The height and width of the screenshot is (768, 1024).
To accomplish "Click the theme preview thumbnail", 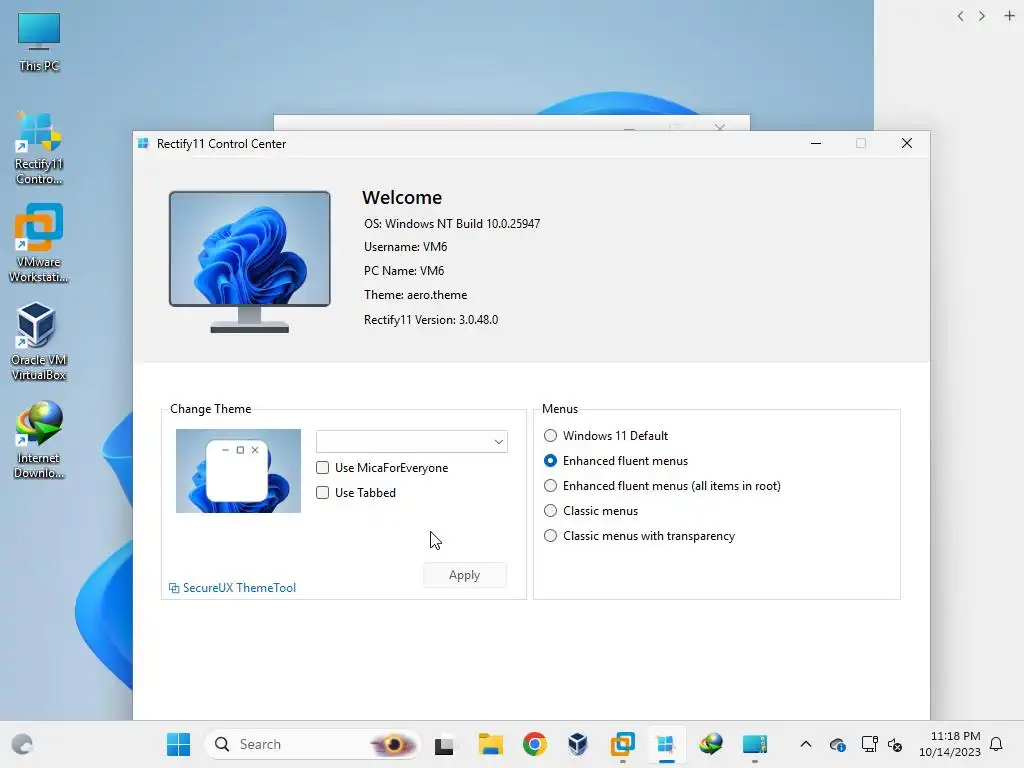I will (238, 471).
